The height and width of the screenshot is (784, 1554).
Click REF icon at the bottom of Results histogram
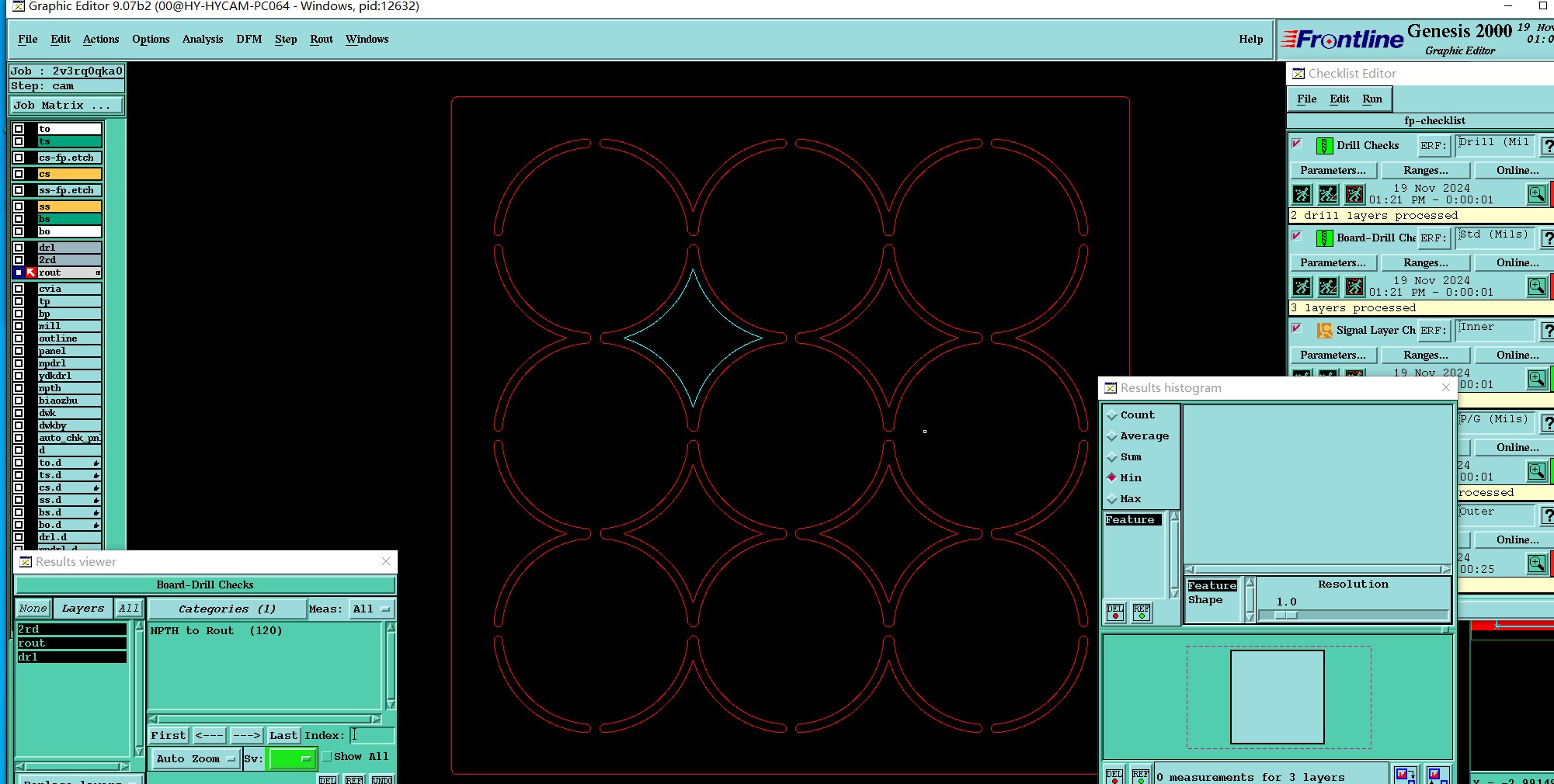click(1141, 775)
